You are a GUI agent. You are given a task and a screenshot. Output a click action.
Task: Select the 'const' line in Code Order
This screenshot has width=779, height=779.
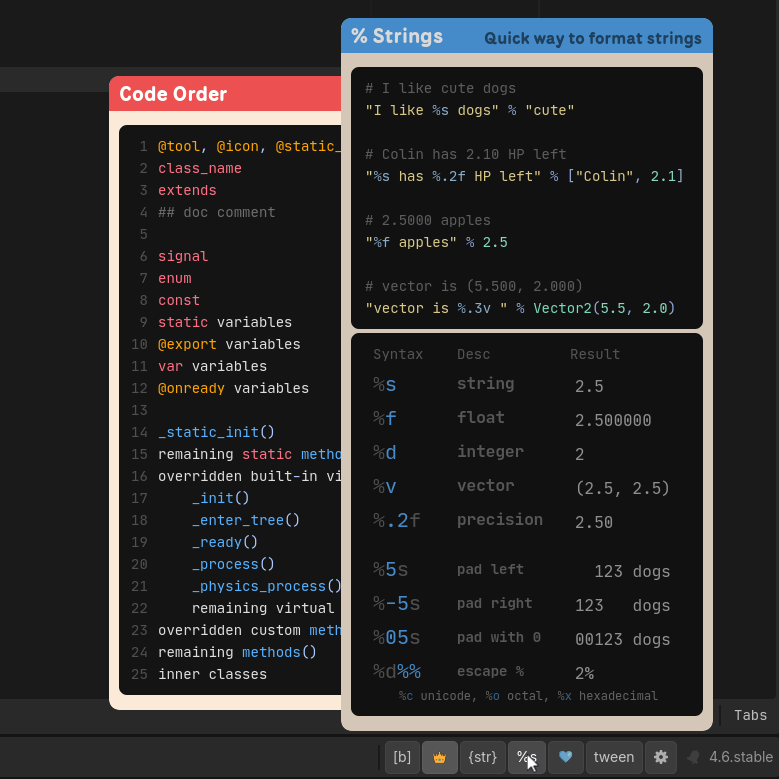pos(179,300)
